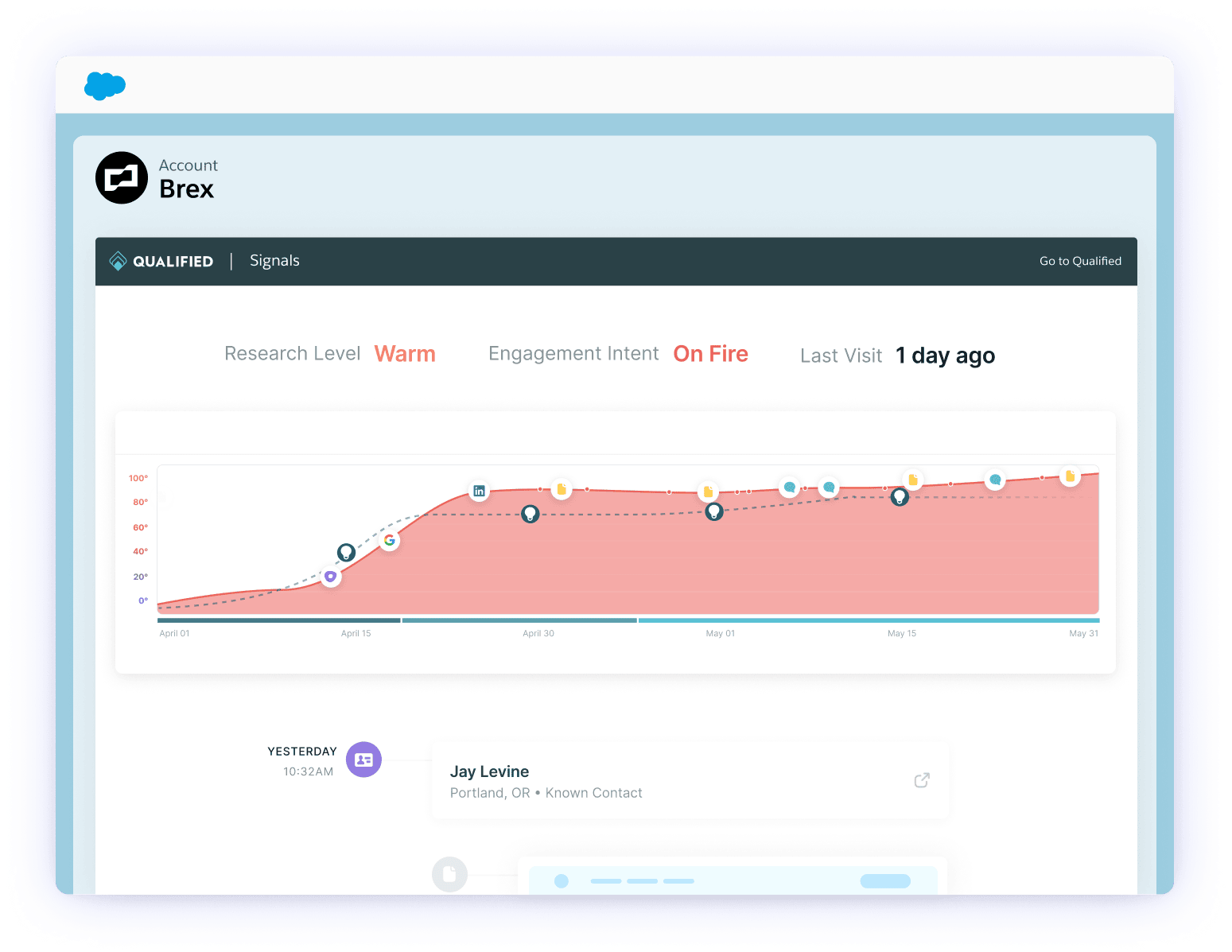Screen dimensions: 1232x952
Task: Click the 0° axis label
Action: coord(143,600)
